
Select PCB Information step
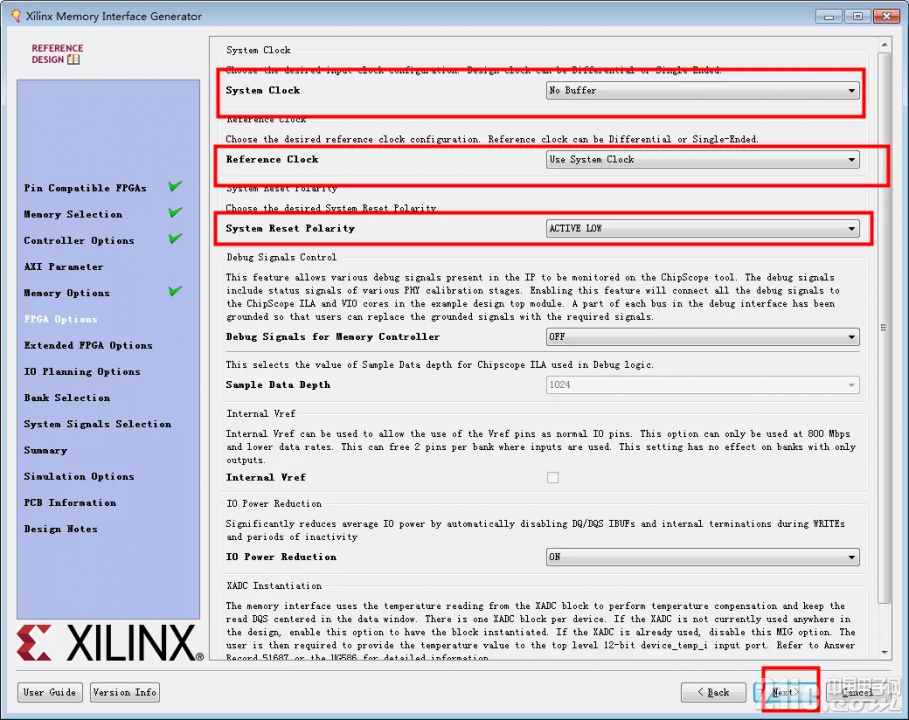[70, 503]
